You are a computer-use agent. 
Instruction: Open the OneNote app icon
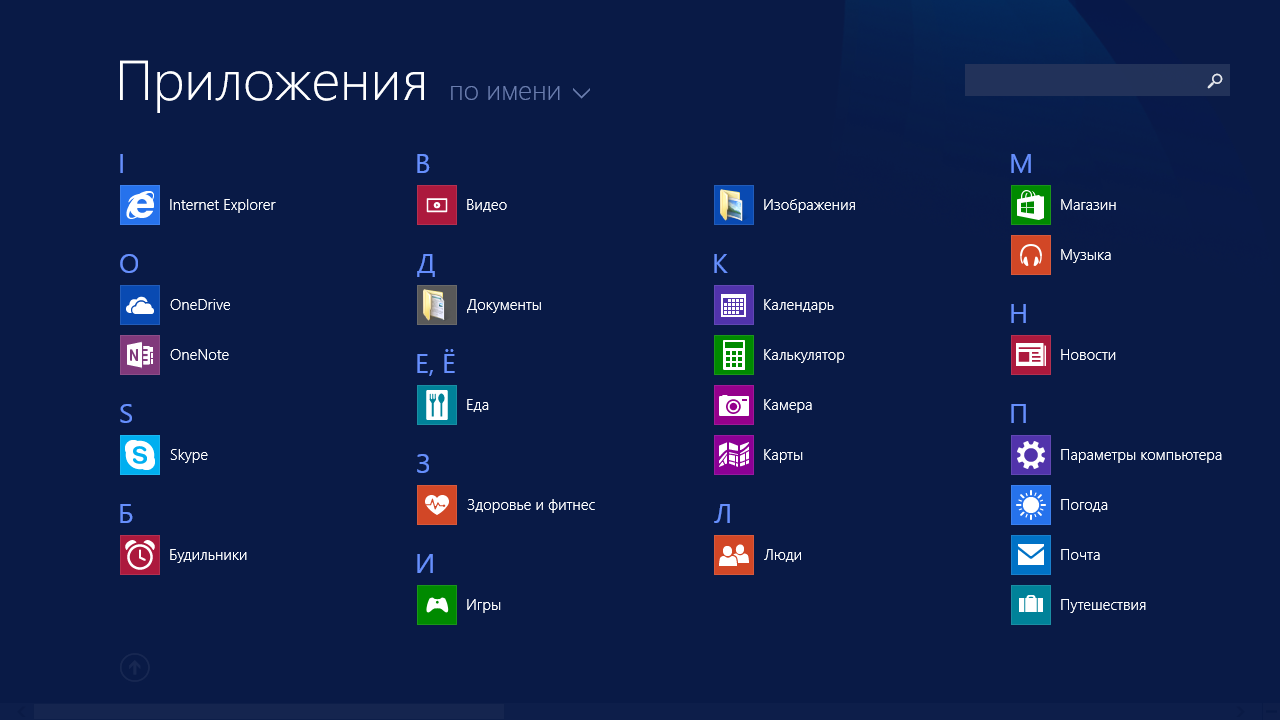pyautogui.click(x=140, y=355)
